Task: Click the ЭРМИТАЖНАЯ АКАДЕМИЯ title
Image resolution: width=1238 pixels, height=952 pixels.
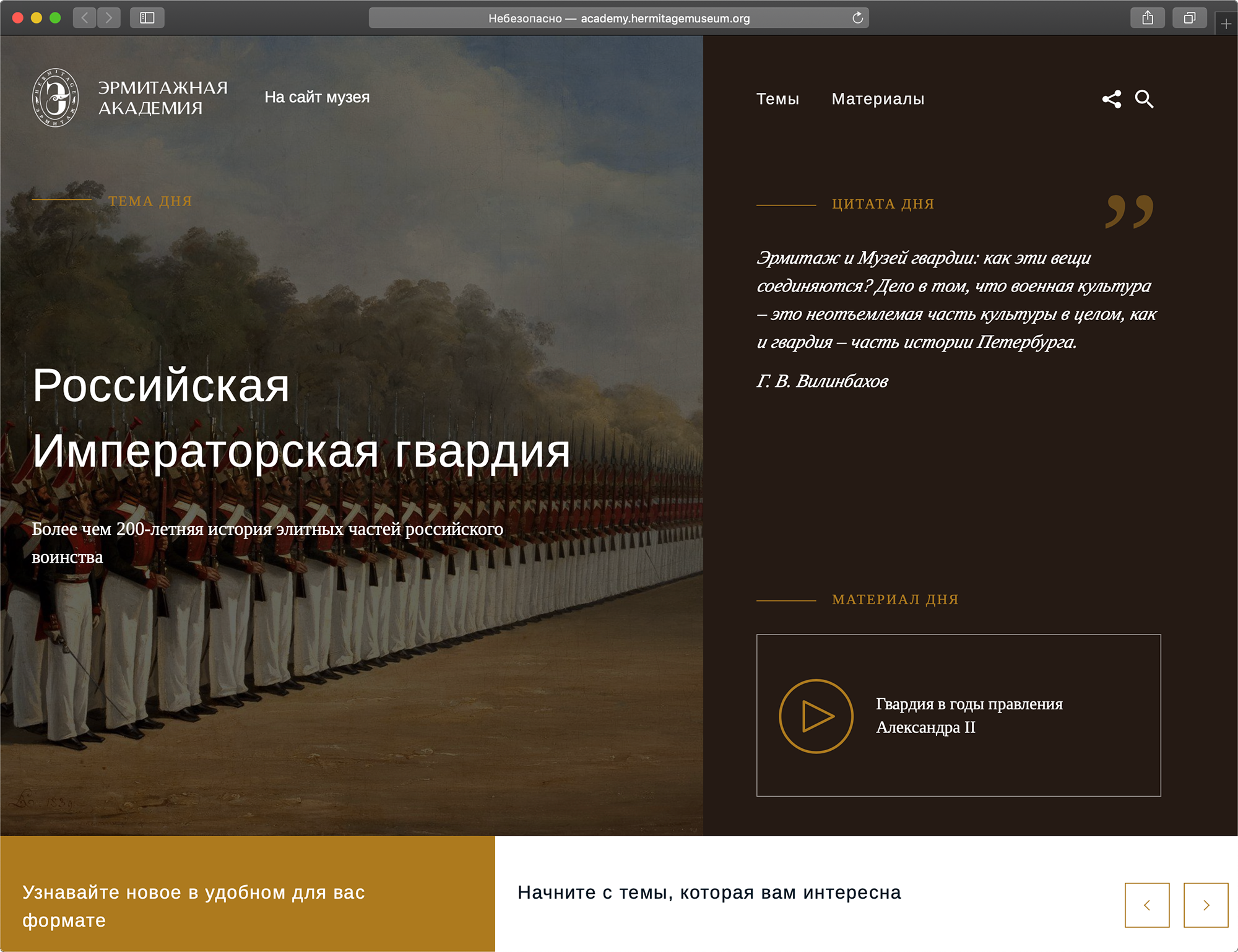Action: coord(163,98)
